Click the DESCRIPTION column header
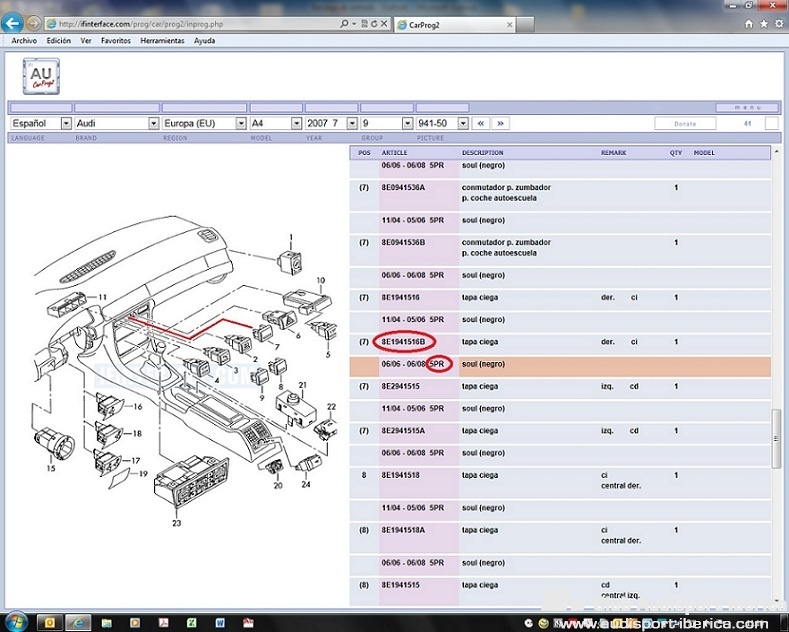Screen dimensions: 789x632 coord(483,152)
